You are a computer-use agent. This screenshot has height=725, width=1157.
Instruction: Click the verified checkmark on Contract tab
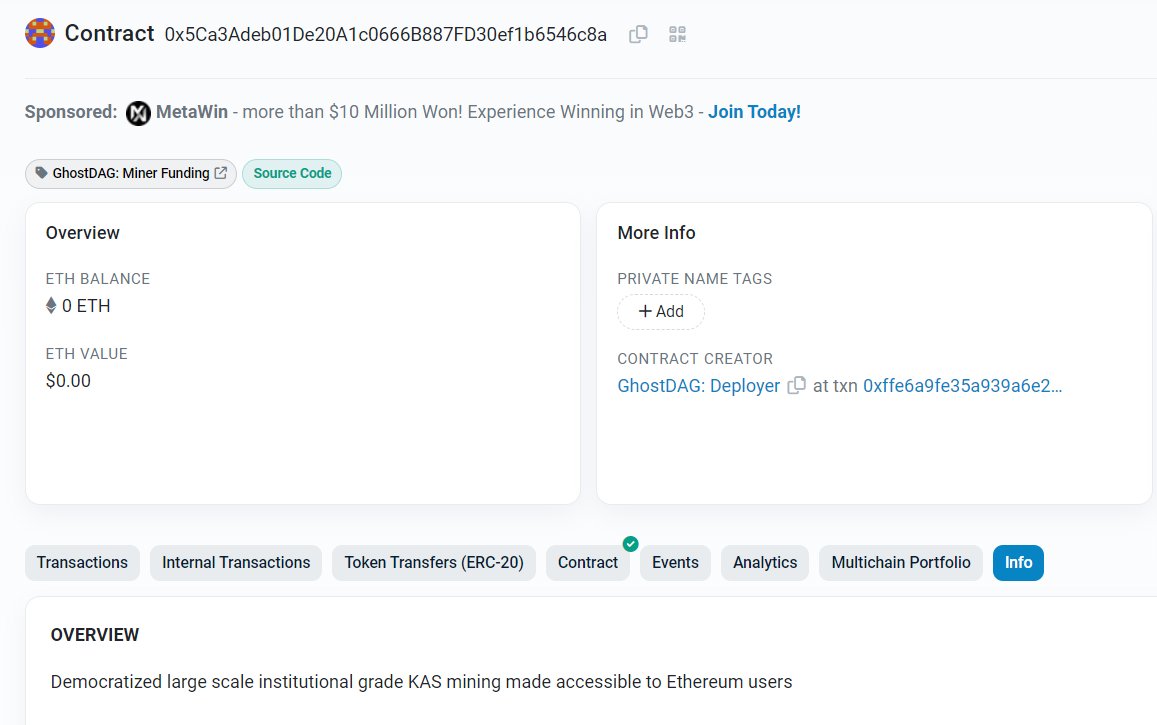tap(630, 544)
